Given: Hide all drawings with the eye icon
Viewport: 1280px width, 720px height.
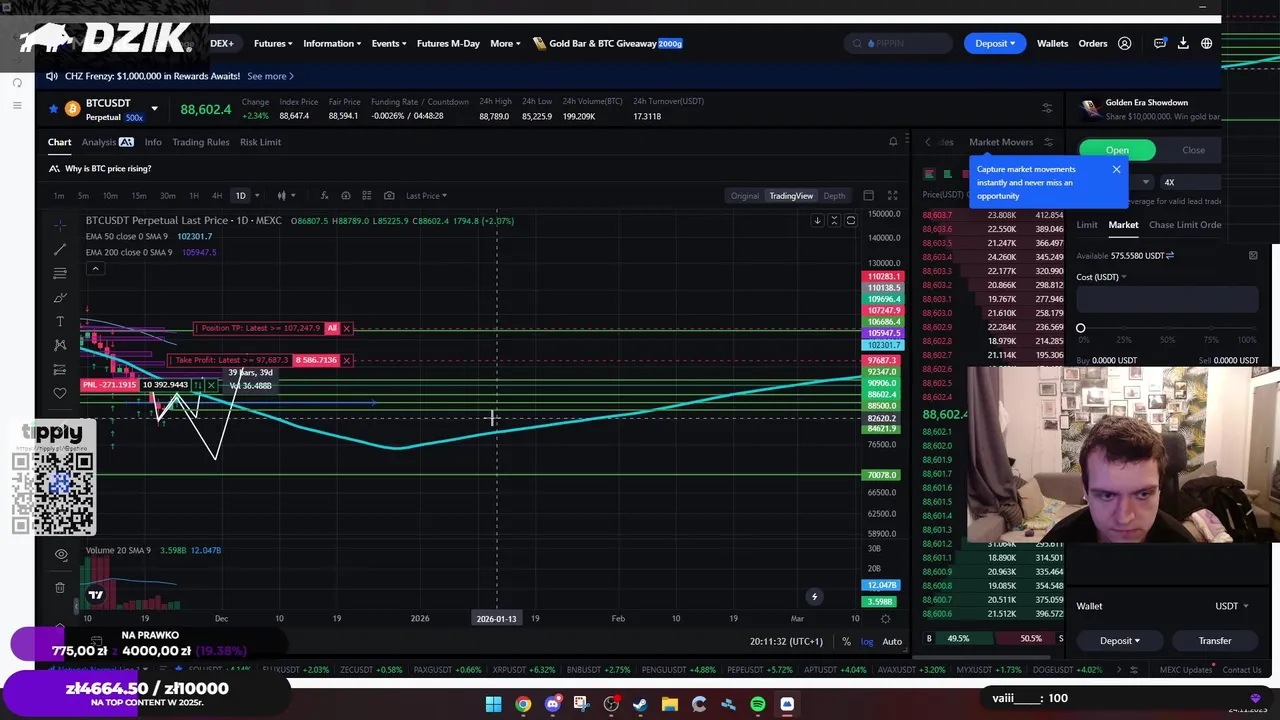Looking at the screenshot, I should click(61, 554).
